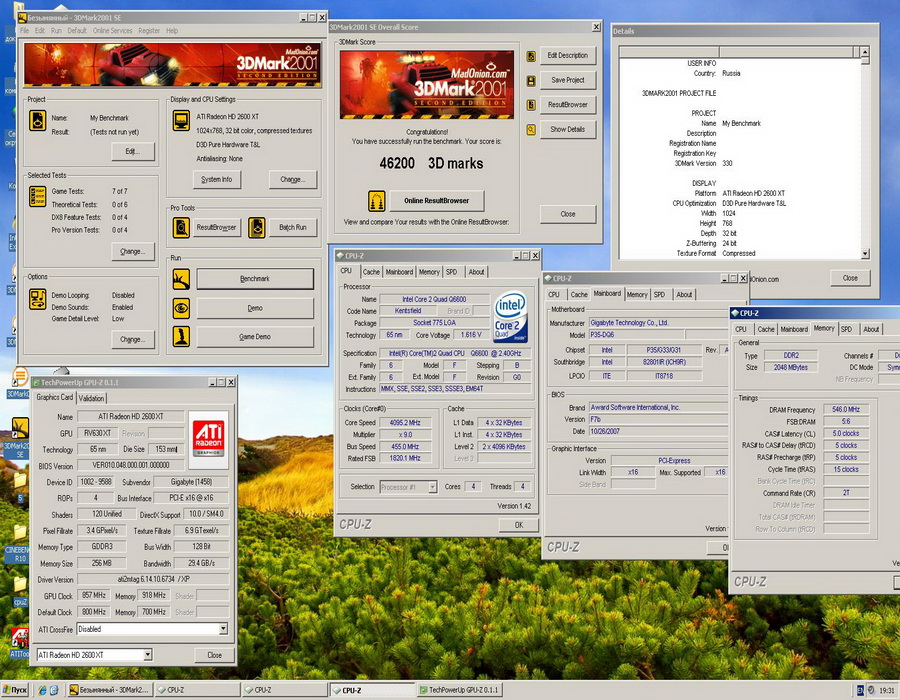The height and width of the screenshot is (700, 900).
Task: Click the BIOS Version field in GPU-Z
Action: pos(131,465)
